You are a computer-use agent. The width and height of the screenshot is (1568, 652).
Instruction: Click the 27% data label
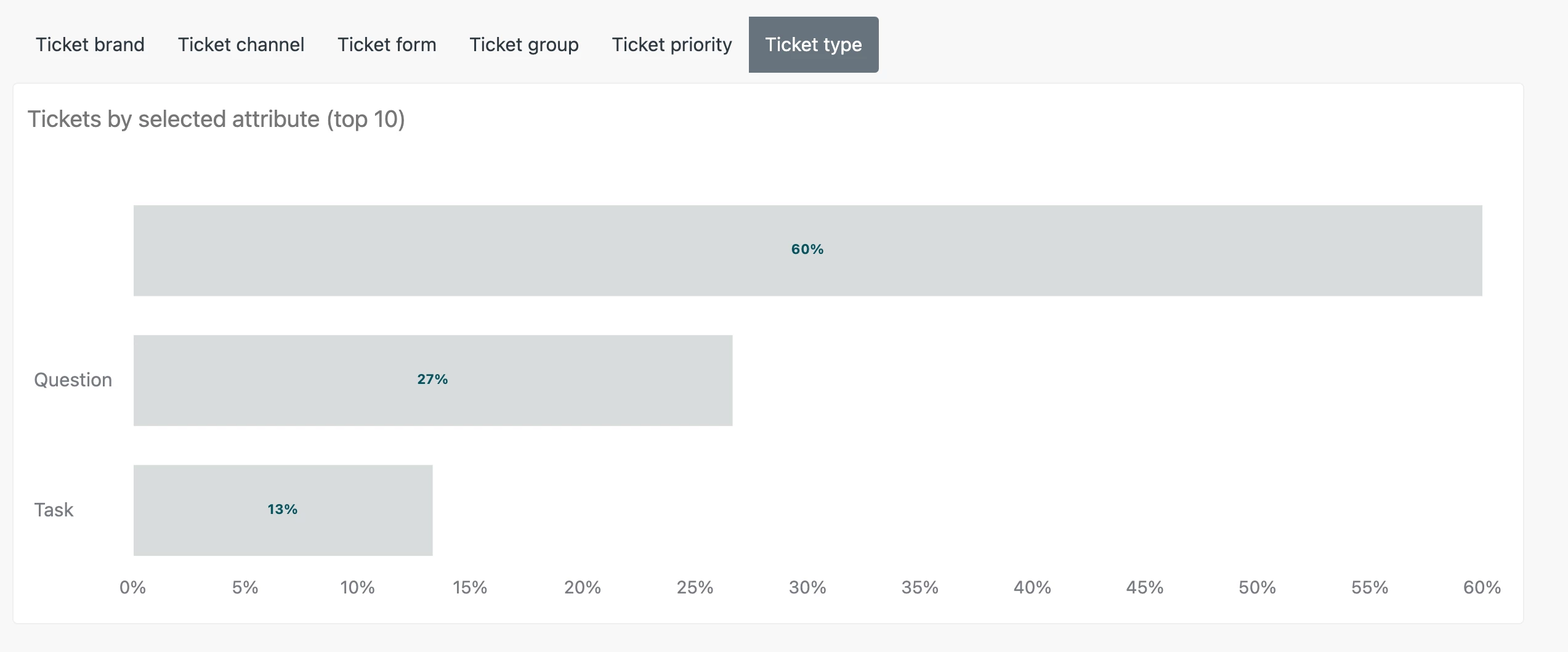(x=432, y=379)
